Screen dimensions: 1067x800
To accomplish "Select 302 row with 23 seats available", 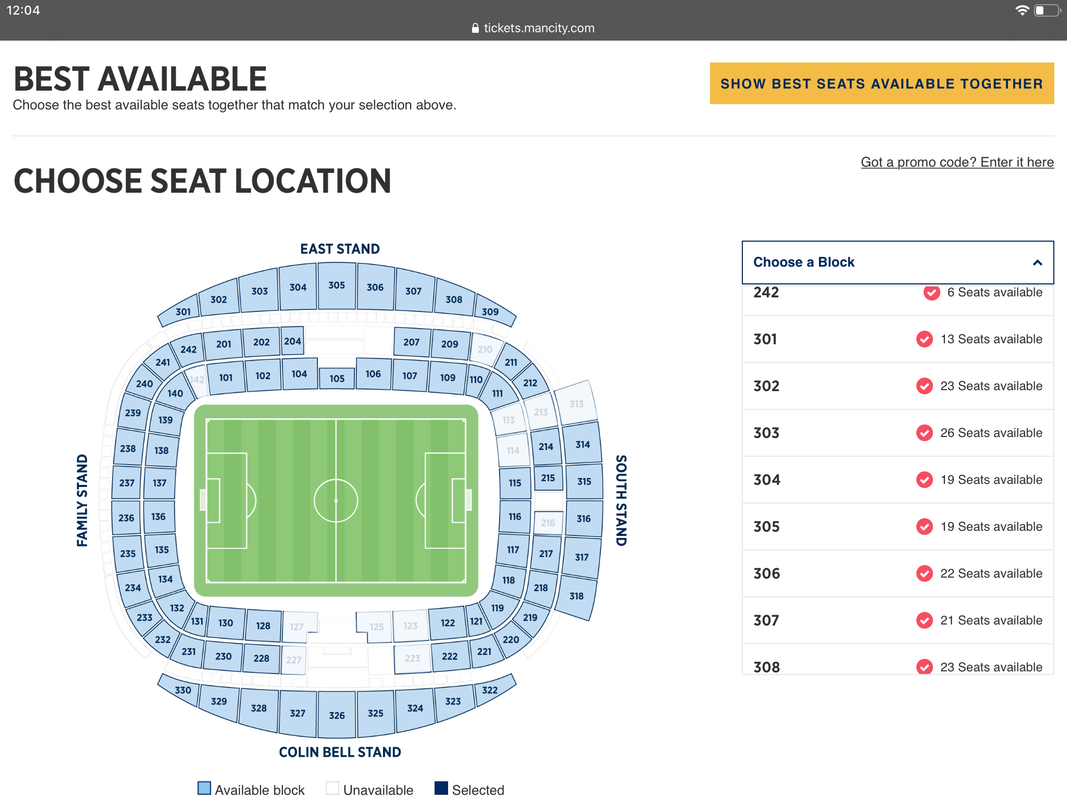I will (x=897, y=386).
